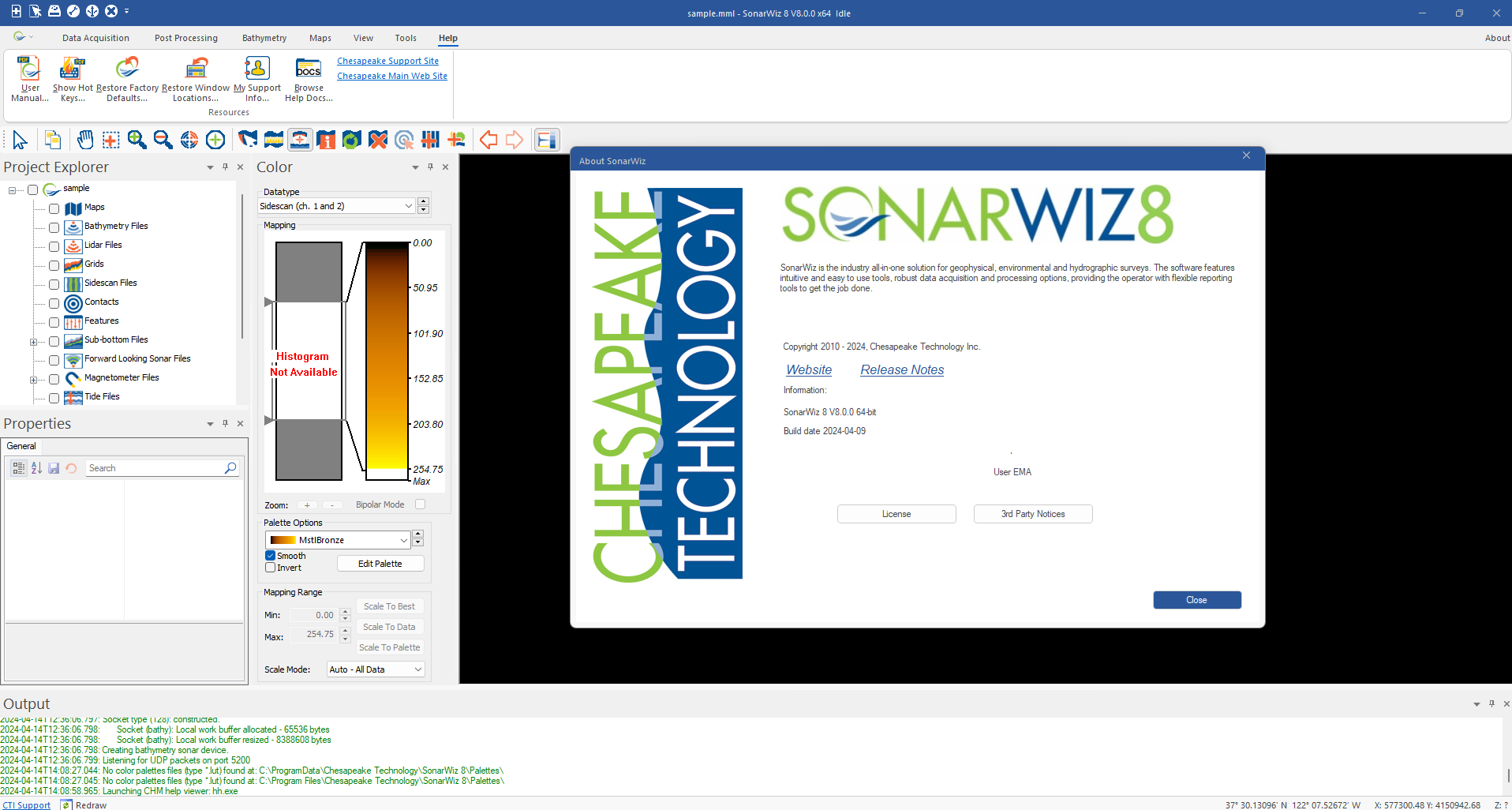This screenshot has height=810, width=1512.
Task: Click the upper histogram range slider marker
Action: click(268, 302)
